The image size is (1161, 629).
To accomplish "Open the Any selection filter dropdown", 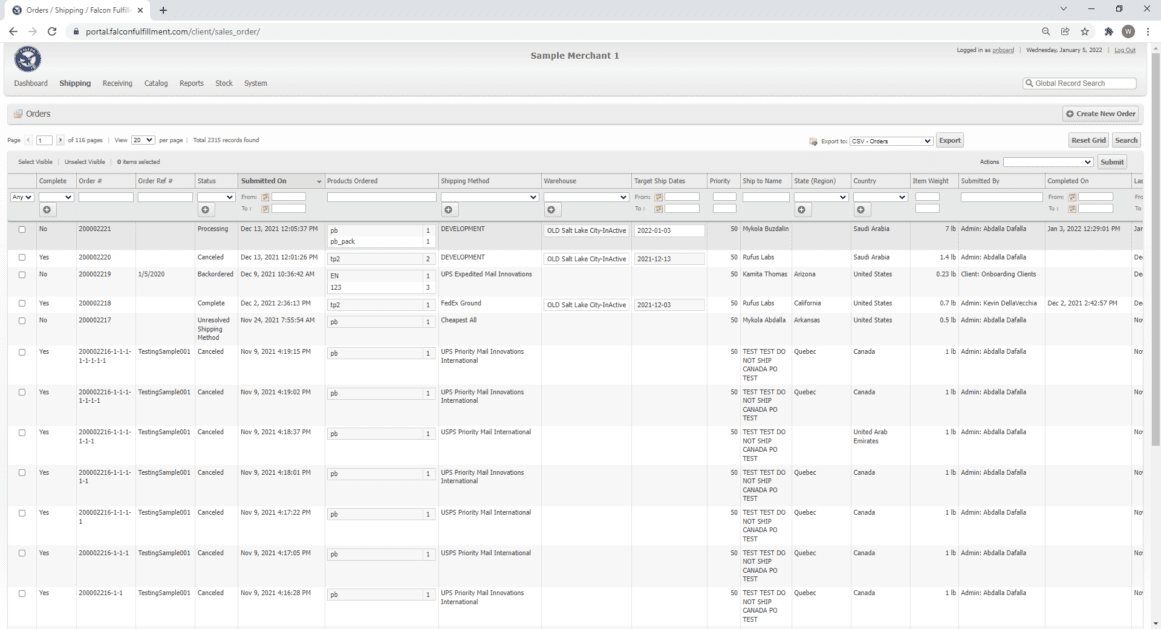I will 21,197.
